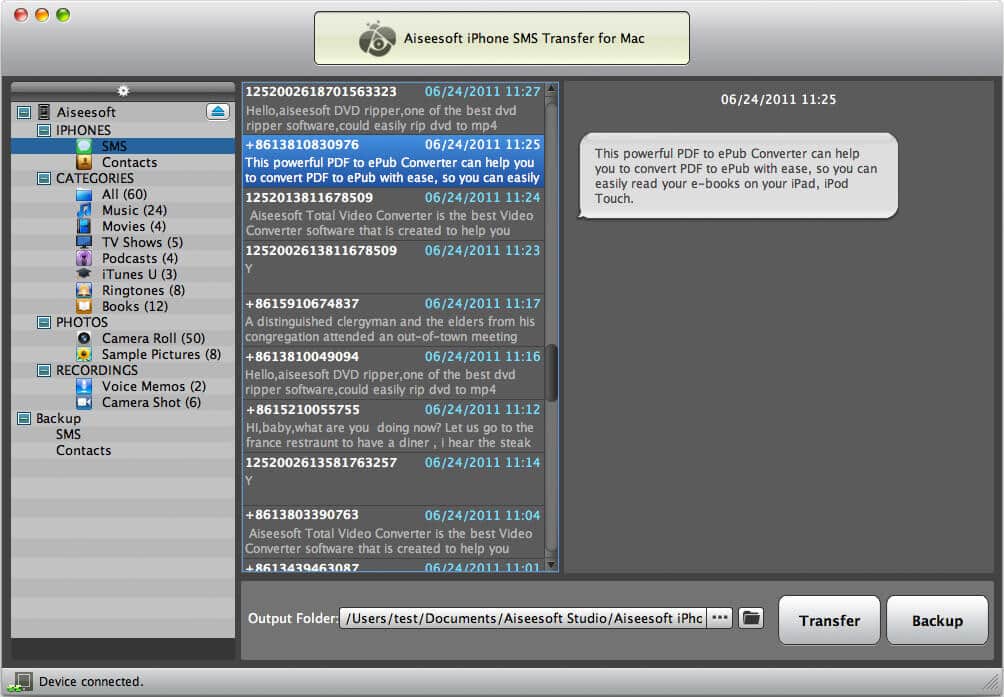Click the Contacts address book icon under IPHONES
The image size is (1004, 697).
84,162
